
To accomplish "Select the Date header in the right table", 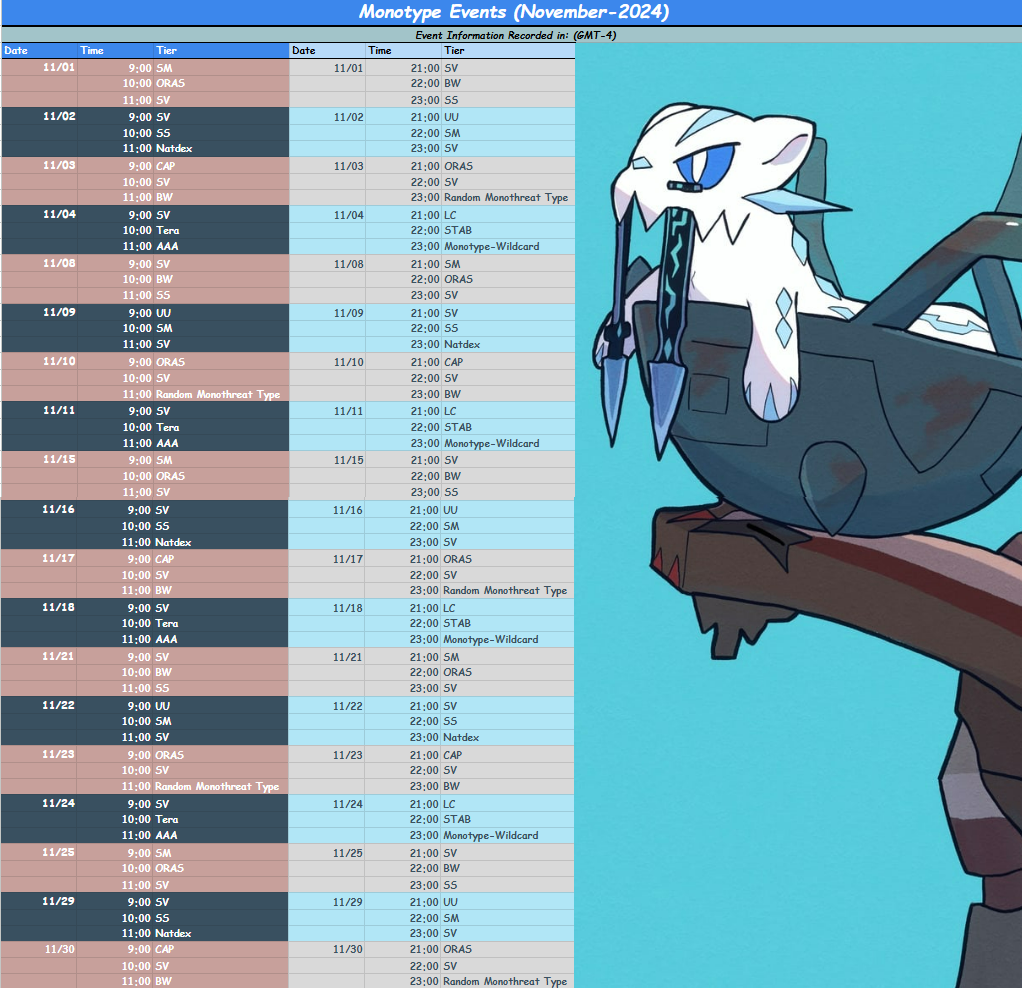I will [327, 51].
